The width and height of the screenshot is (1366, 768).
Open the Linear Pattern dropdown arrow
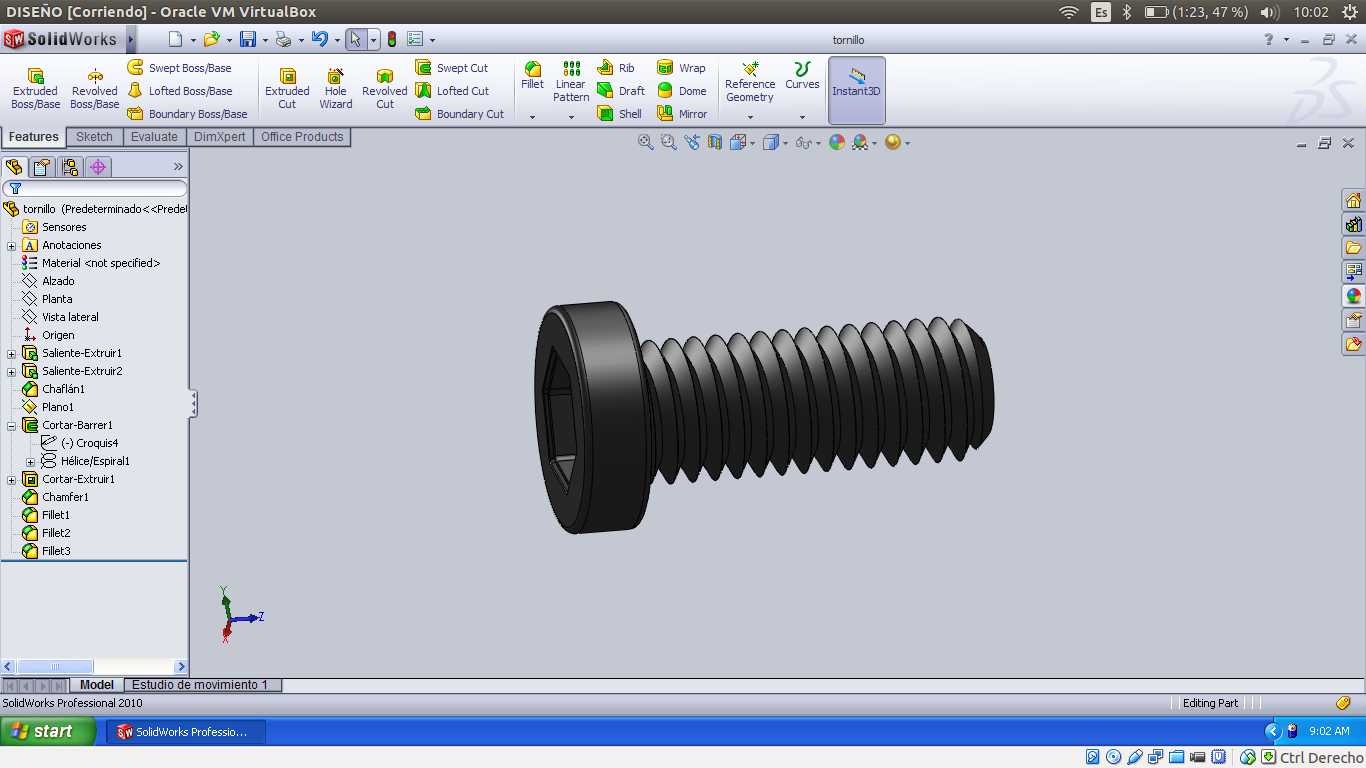(x=571, y=117)
